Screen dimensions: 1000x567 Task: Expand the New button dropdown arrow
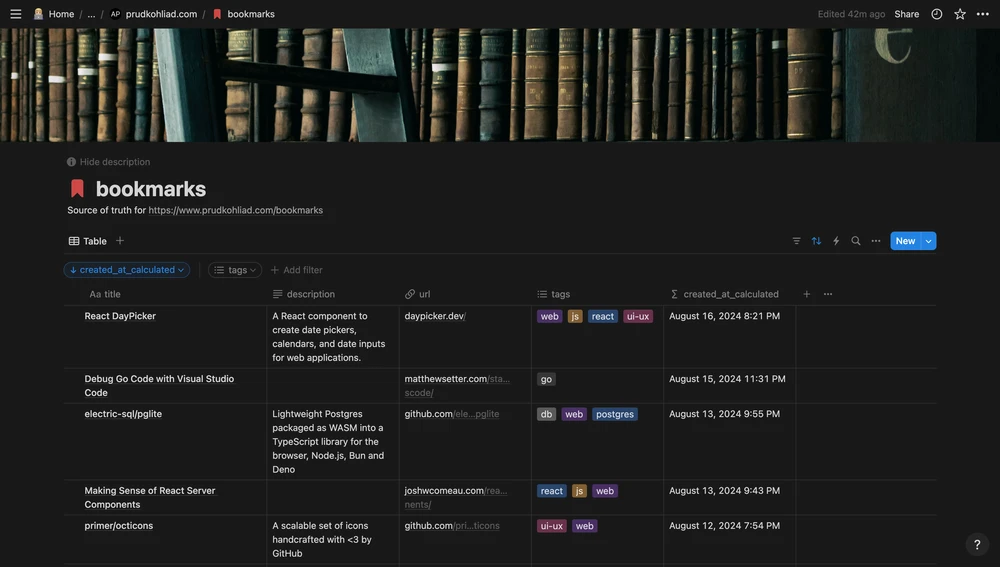click(x=929, y=241)
